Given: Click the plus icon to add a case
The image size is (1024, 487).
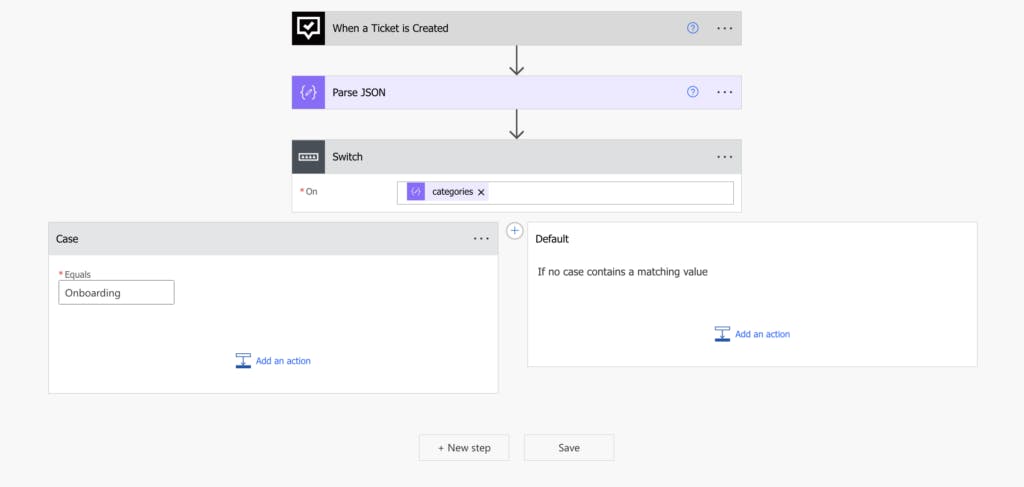Looking at the screenshot, I should pos(515,230).
